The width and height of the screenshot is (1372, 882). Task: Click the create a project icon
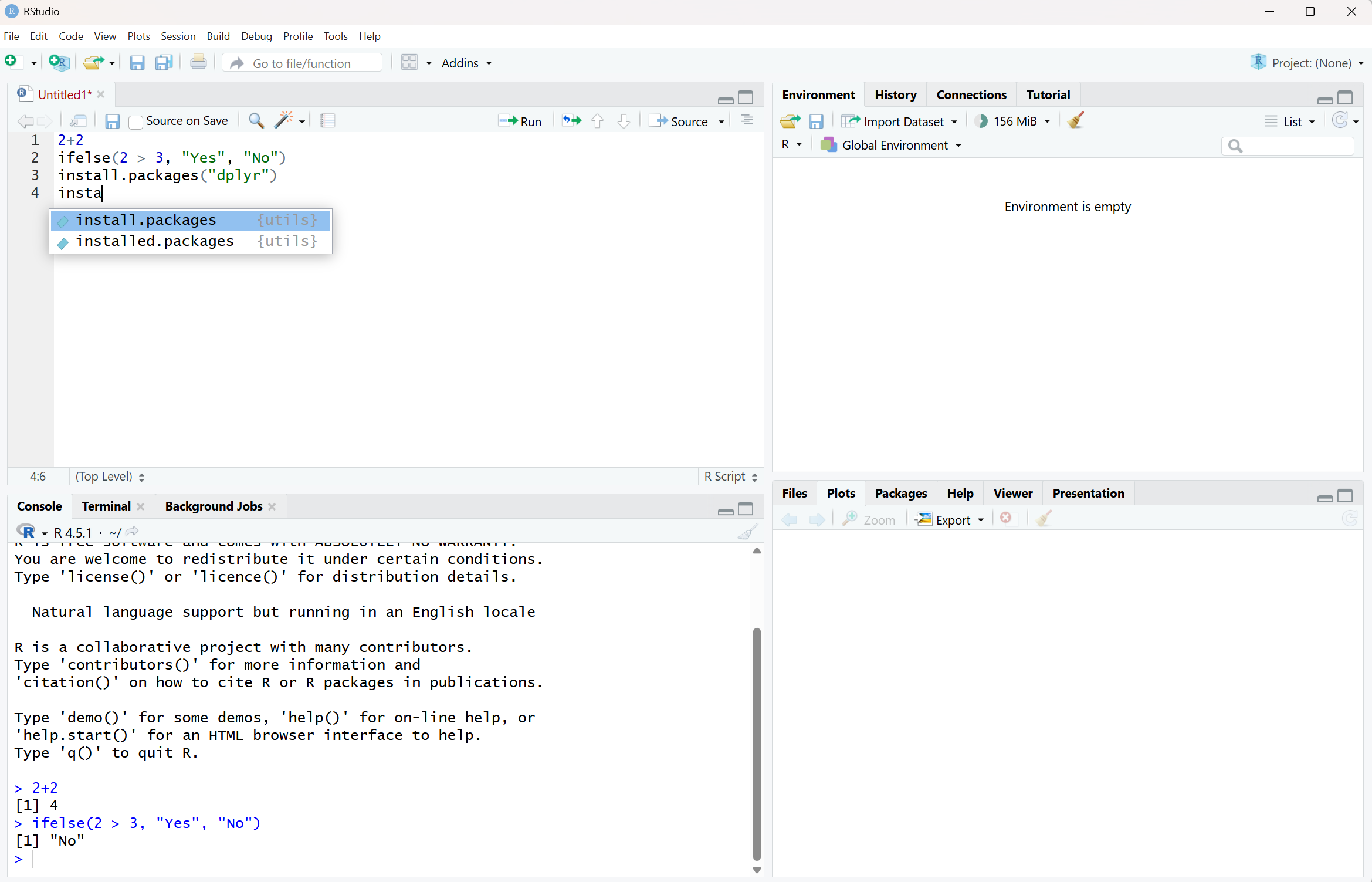click(59, 63)
